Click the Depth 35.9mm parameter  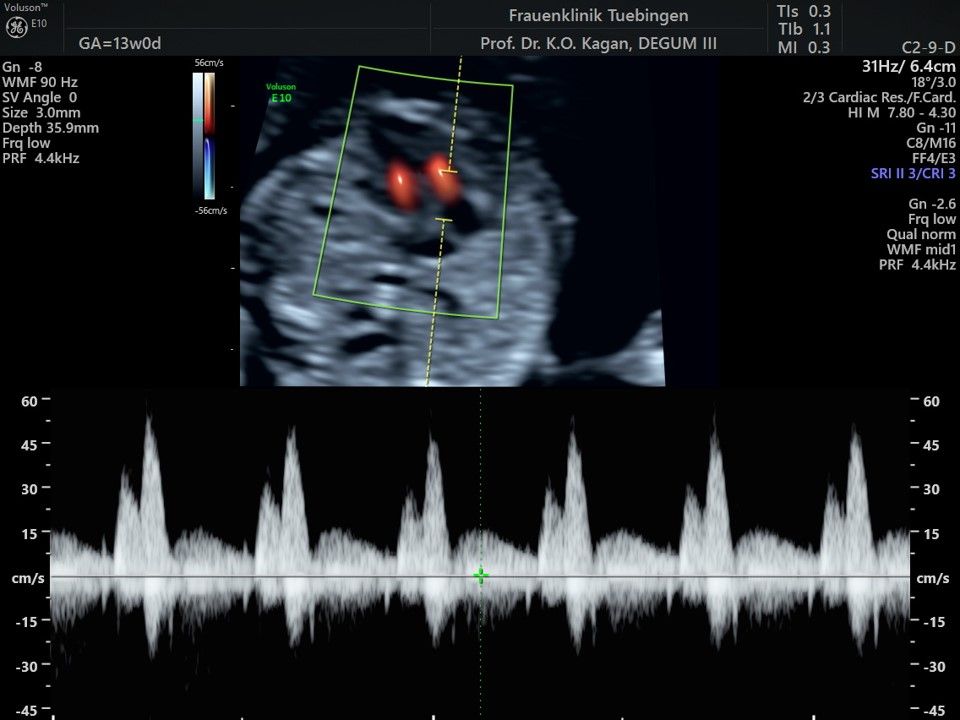click(x=50, y=128)
